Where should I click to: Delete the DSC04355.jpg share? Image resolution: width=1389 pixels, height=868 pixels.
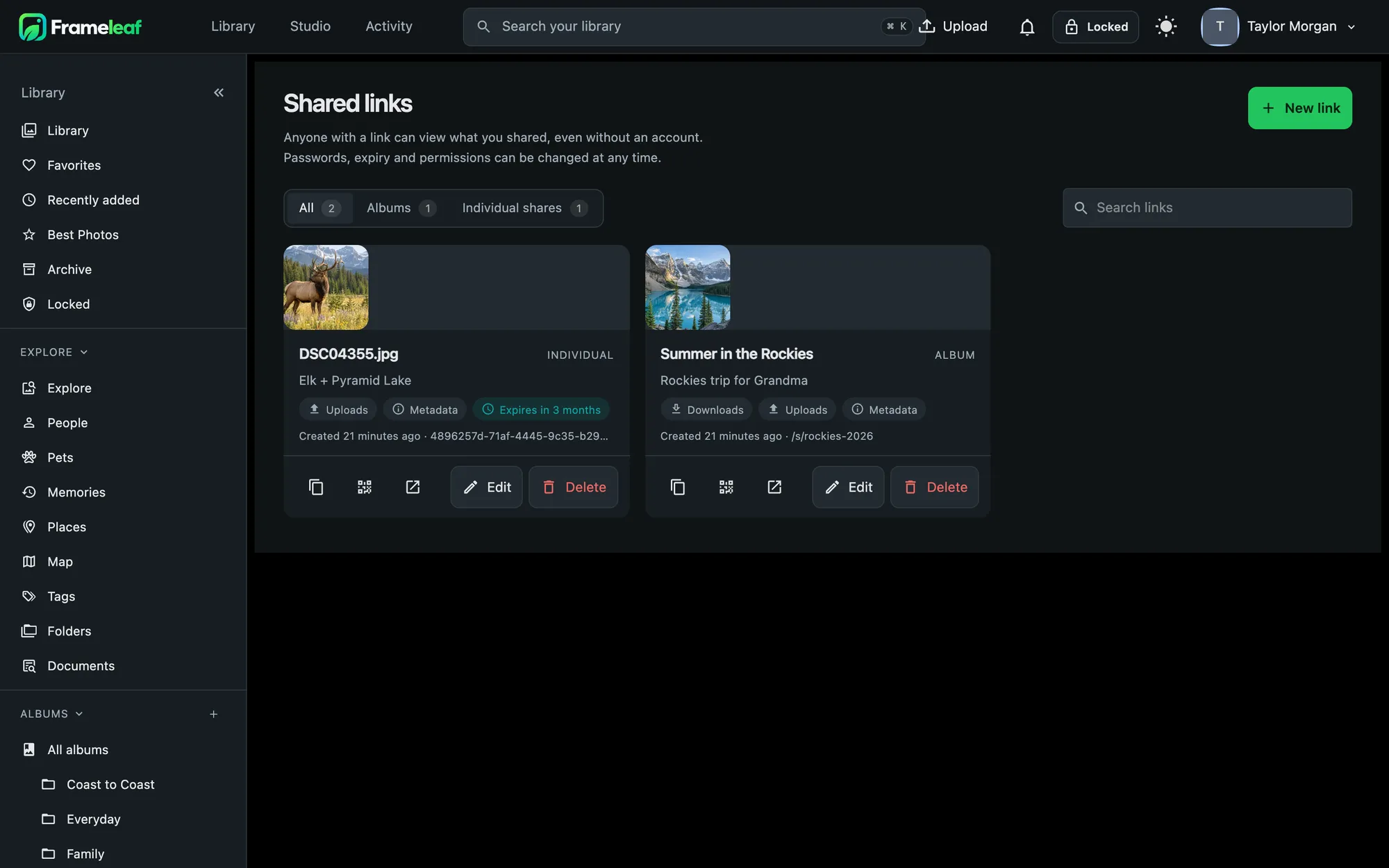point(574,487)
